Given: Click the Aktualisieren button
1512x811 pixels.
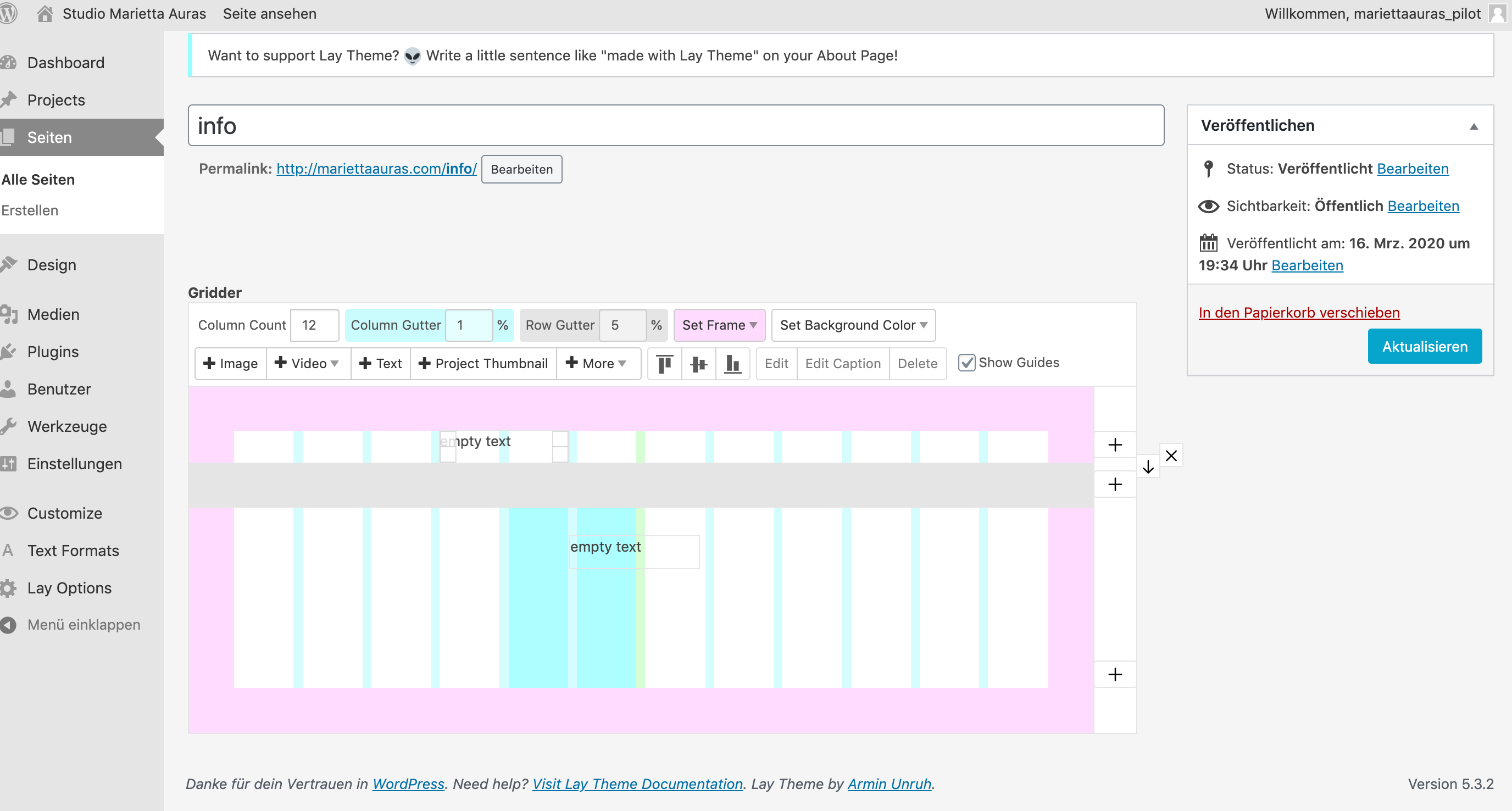Looking at the screenshot, I should click(1424, 346).
